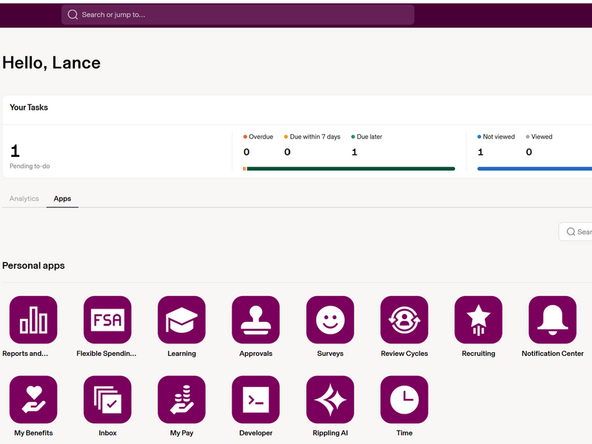Click the Due later count 1
Image resolution: width=592 pixels, height=444 pixels.
354,152
